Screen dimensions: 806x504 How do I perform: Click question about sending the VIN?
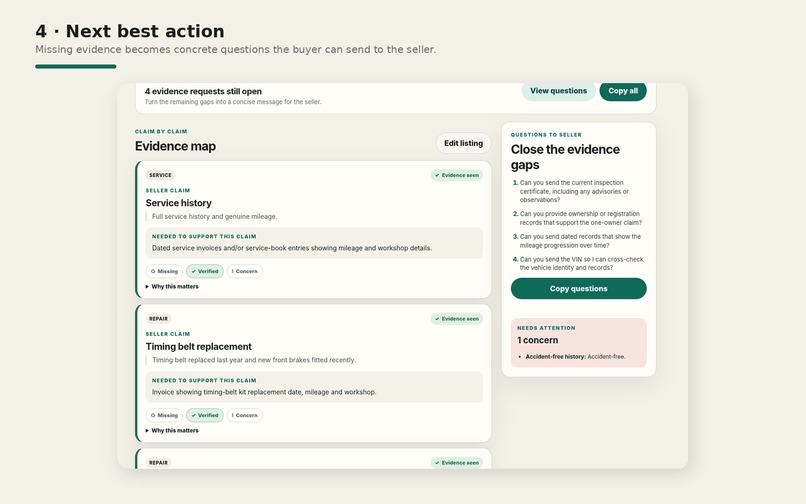coord(581,263)
